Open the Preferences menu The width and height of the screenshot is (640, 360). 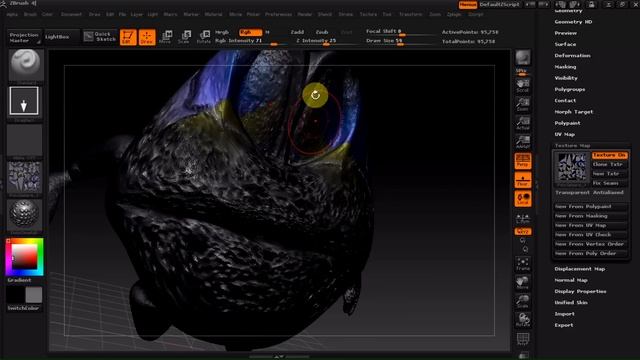[x=278, y=14]
